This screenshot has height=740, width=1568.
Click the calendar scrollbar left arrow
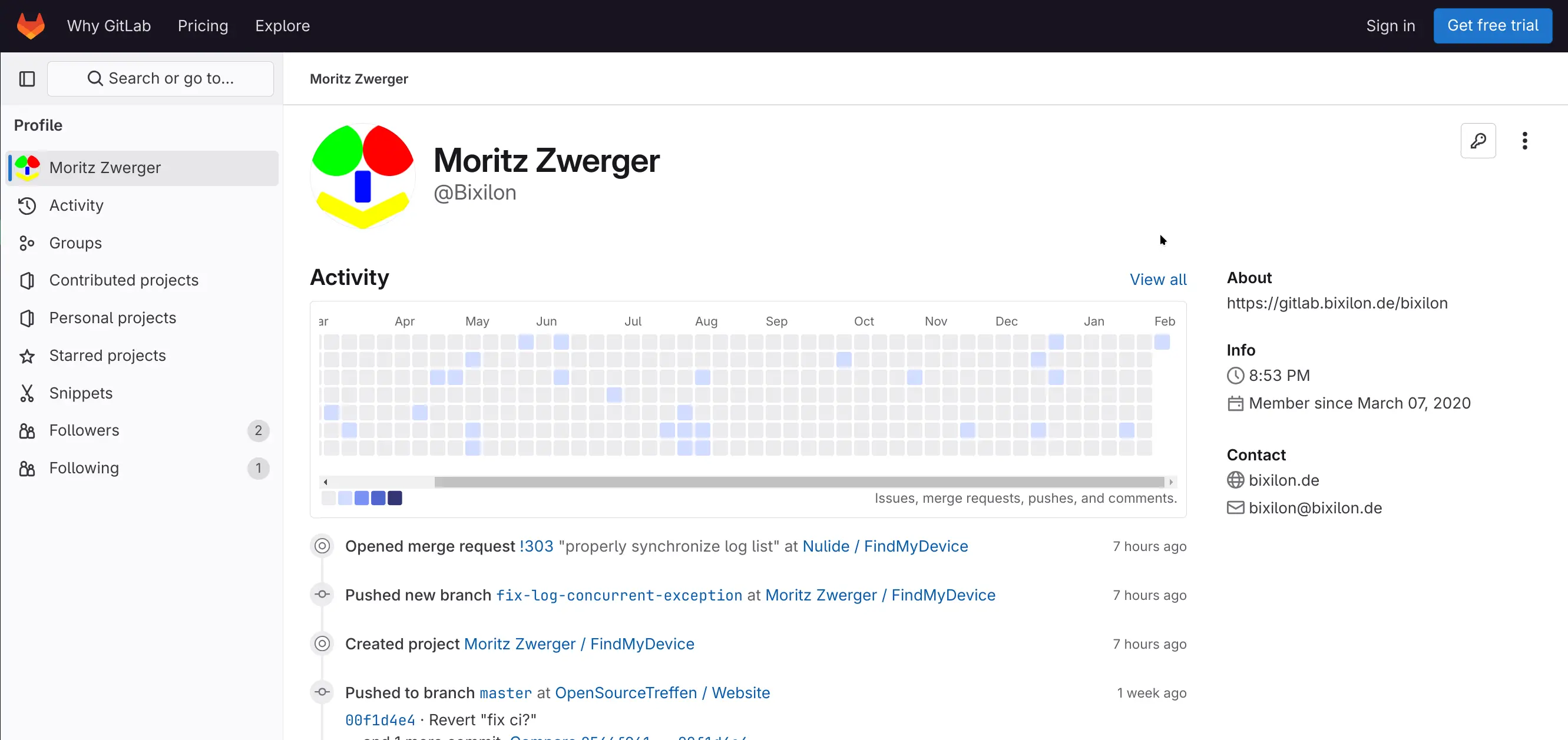coord(326,482)
